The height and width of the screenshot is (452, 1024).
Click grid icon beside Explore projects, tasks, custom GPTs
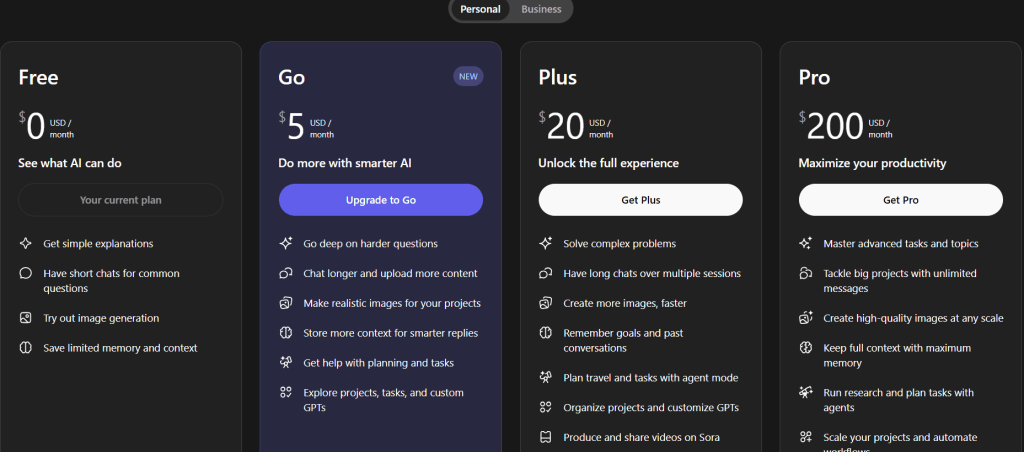pyautogui.click(x=286, y=393)
